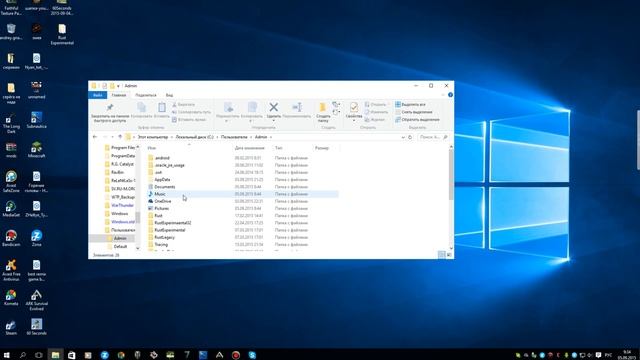The width and height of the screenshot is (640, 360).
Task: Go back with the navigation arrow
Action: point(95,137)
